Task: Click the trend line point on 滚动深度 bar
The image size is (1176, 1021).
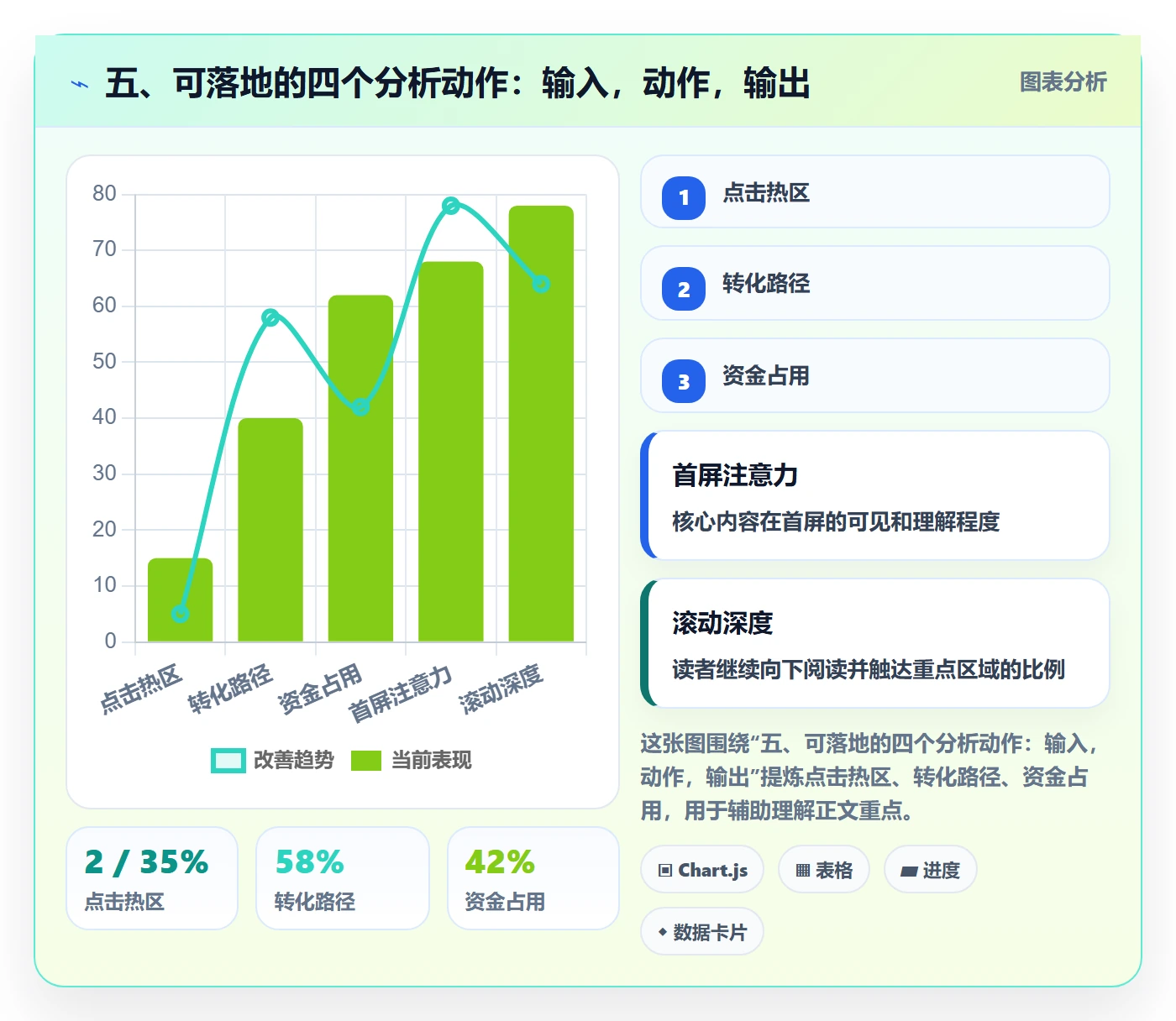Action: click(x=541, y=284)
